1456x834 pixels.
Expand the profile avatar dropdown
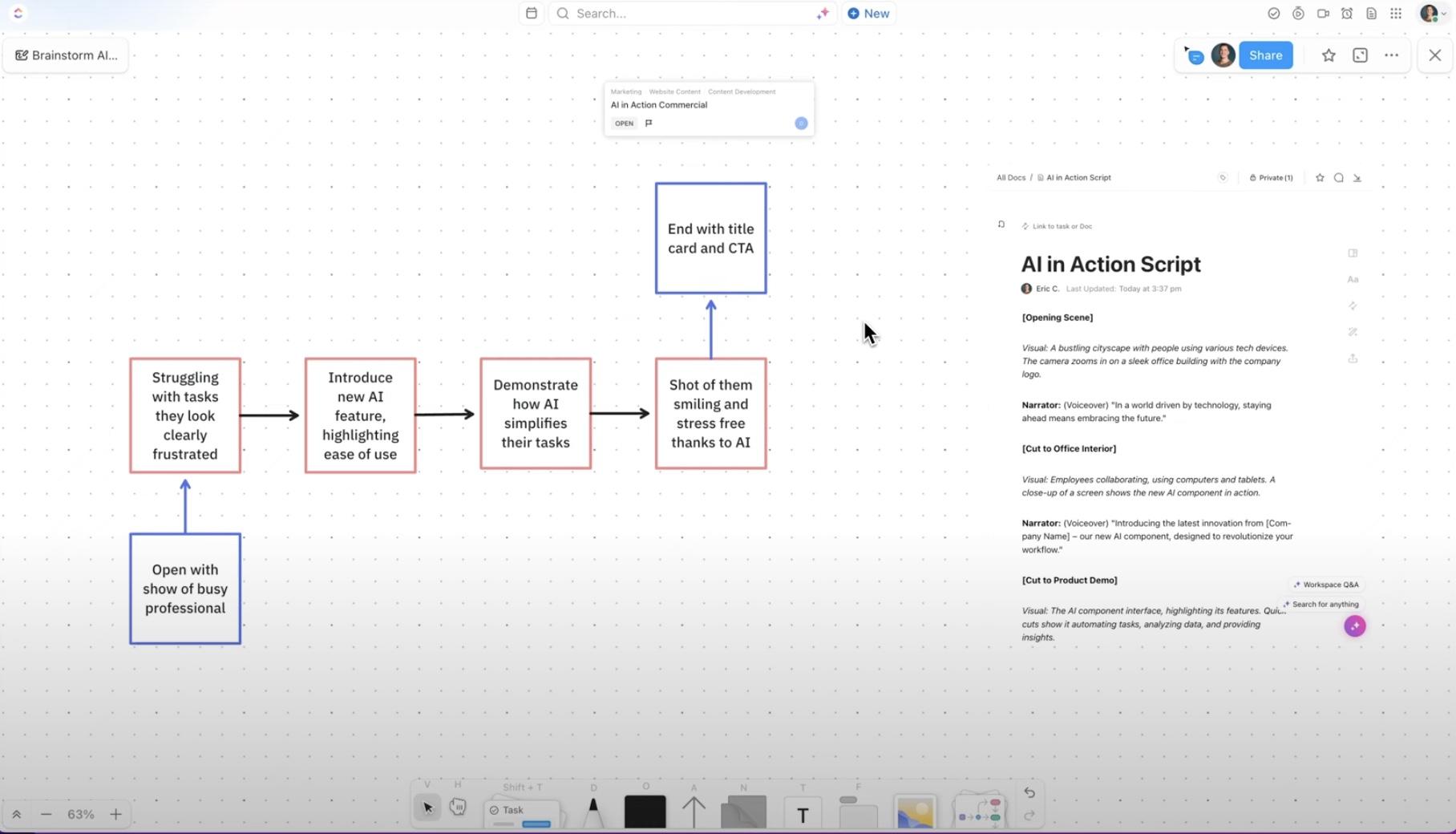coord(1433,13)
